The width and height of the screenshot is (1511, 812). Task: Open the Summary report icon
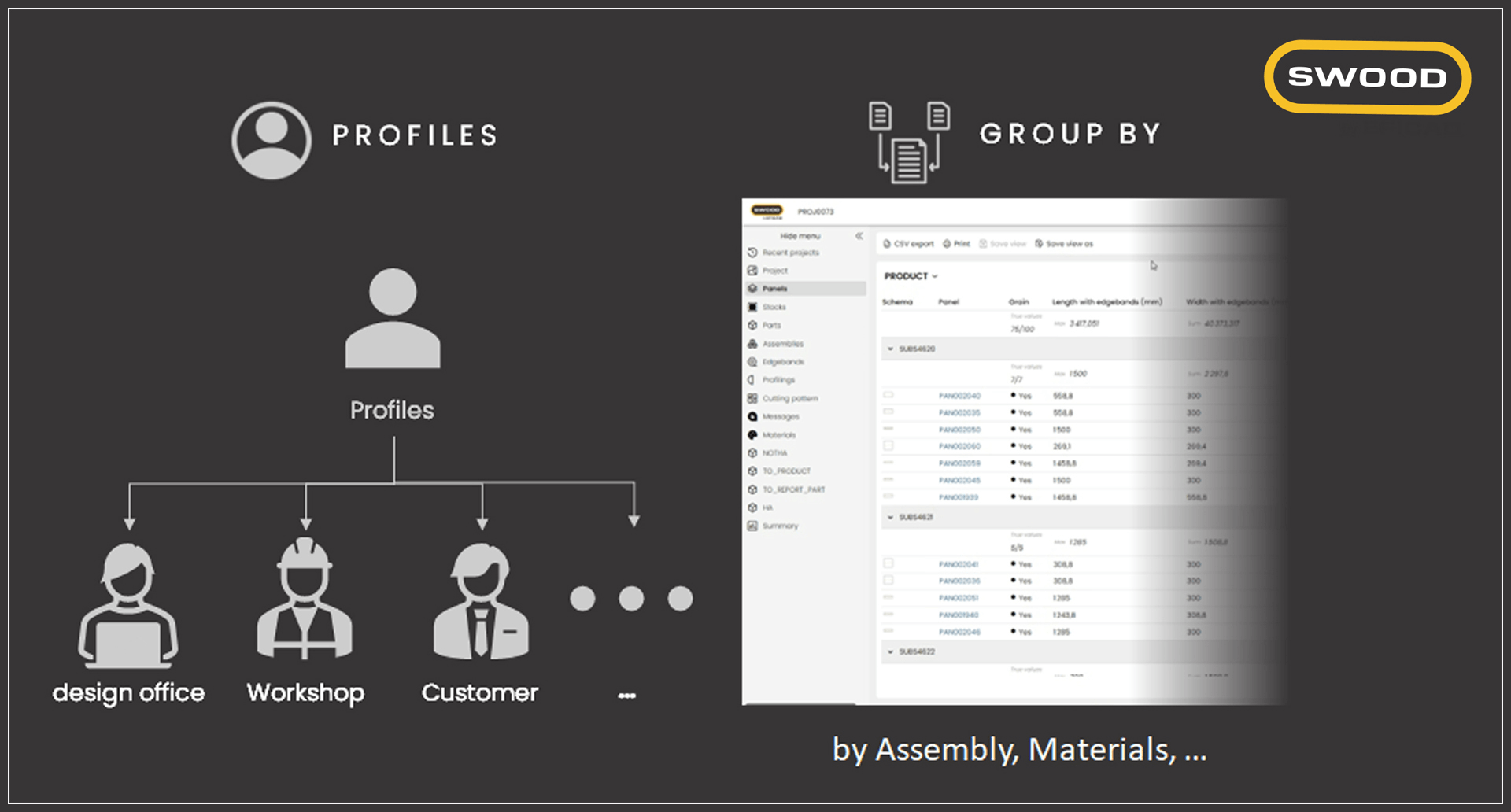[x=752, y=526]
